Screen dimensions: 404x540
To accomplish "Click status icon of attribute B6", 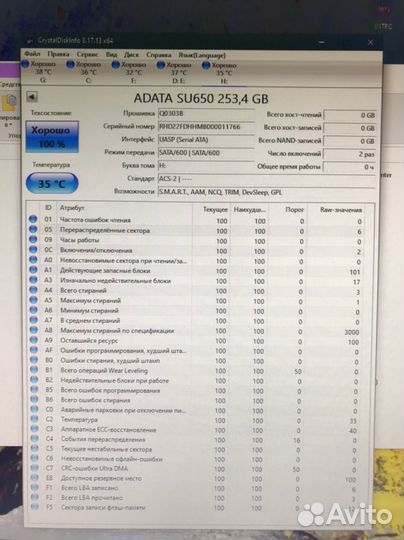I will (x=34, y=399).
